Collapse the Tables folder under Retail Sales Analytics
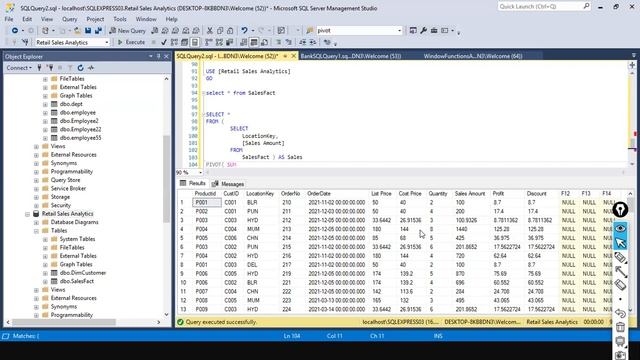Image resolution: width=640 pixels, height=360 pixels. pyautogui.click(x=36, y=231)
